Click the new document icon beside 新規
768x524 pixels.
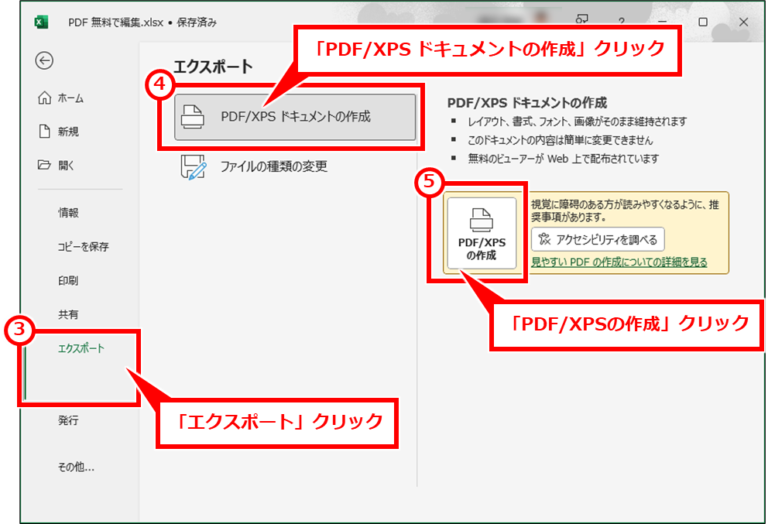pos(45,131)
